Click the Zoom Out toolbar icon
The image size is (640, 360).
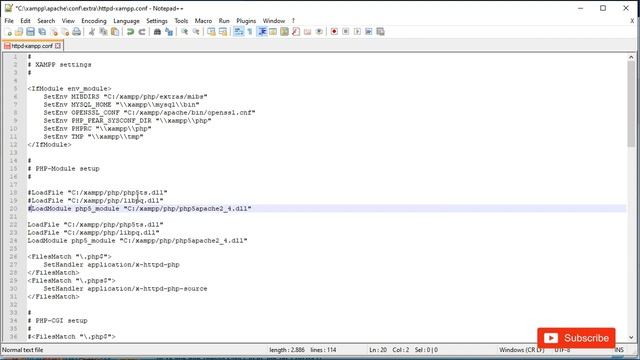pyautogui.click(x=196, y=32)
